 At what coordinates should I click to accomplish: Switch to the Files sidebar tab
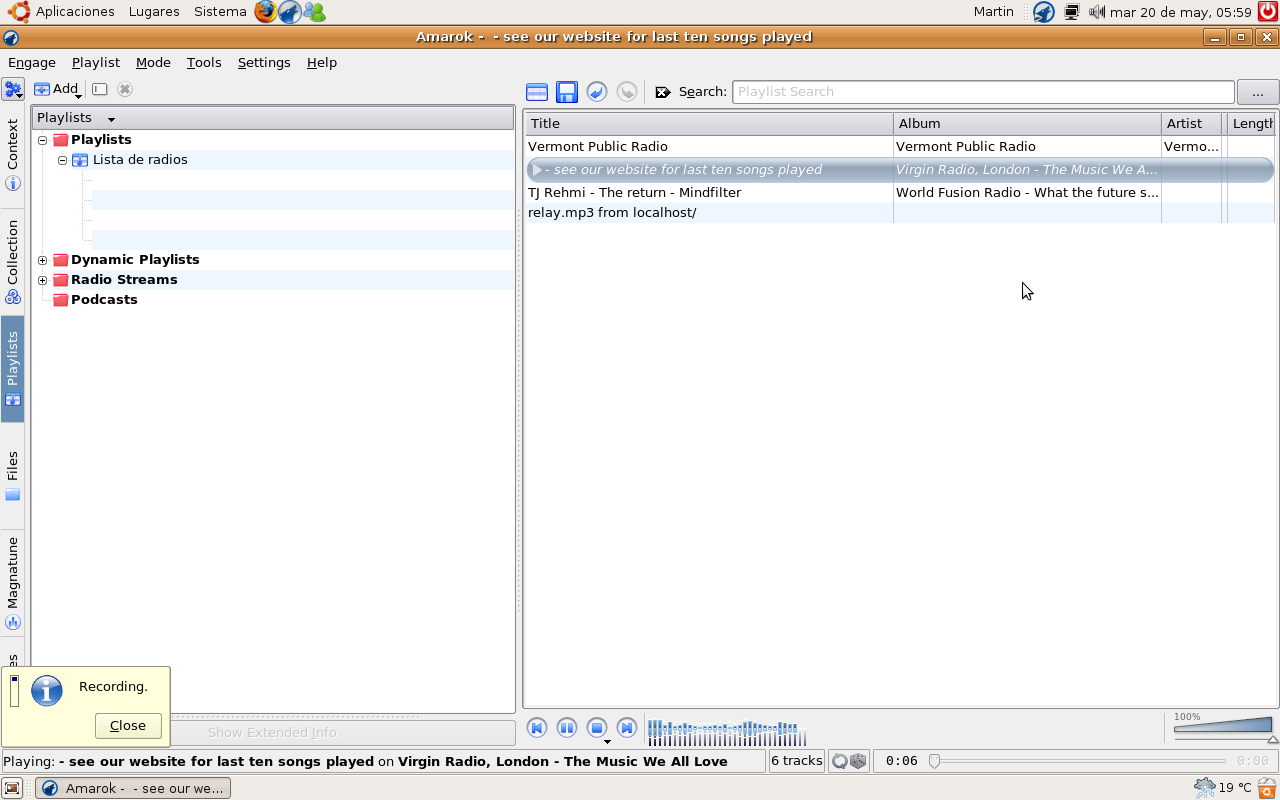pos(13,476)
